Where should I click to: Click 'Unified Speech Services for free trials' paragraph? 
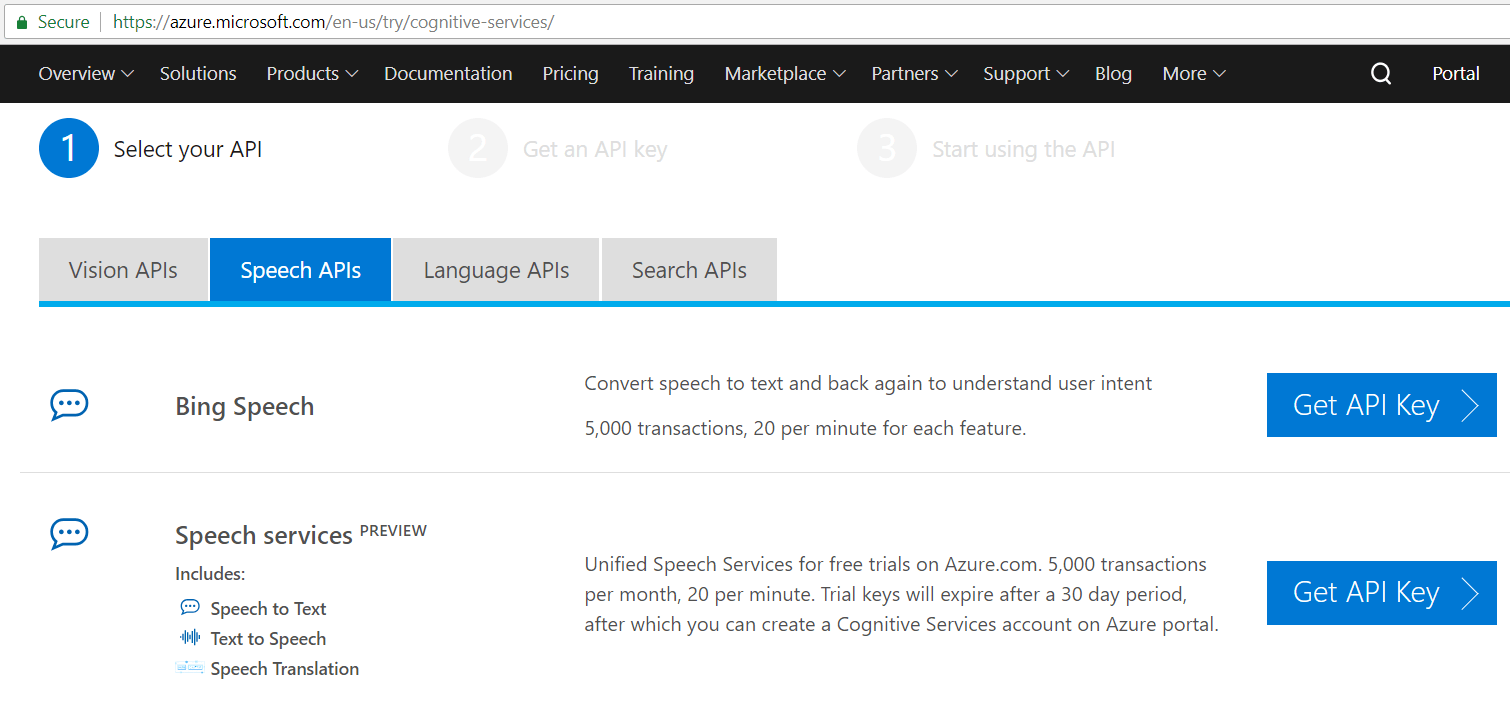click(x=901, y=595)
